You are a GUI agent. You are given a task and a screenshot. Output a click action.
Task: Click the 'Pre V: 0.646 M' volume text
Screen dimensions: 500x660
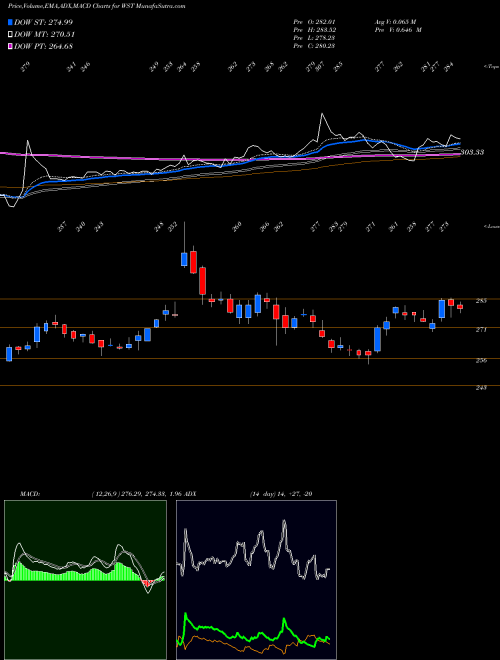(397, 30)
